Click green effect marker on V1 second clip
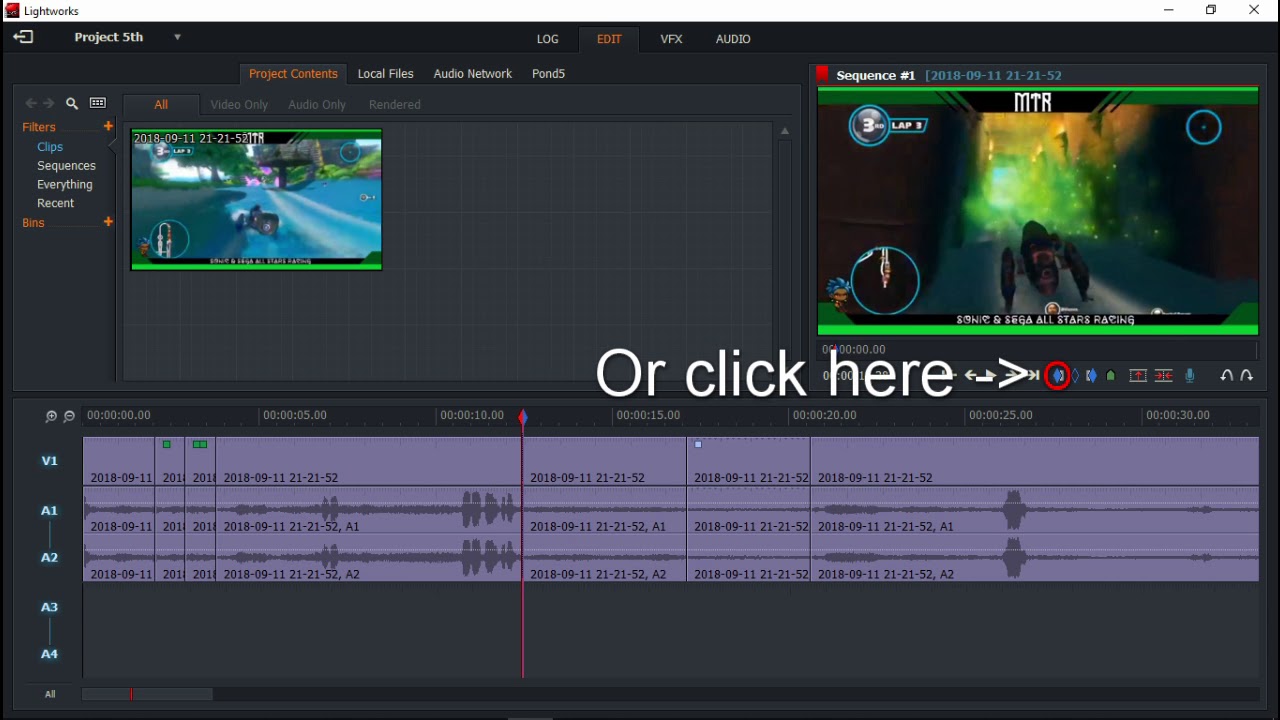 [167, 444]
